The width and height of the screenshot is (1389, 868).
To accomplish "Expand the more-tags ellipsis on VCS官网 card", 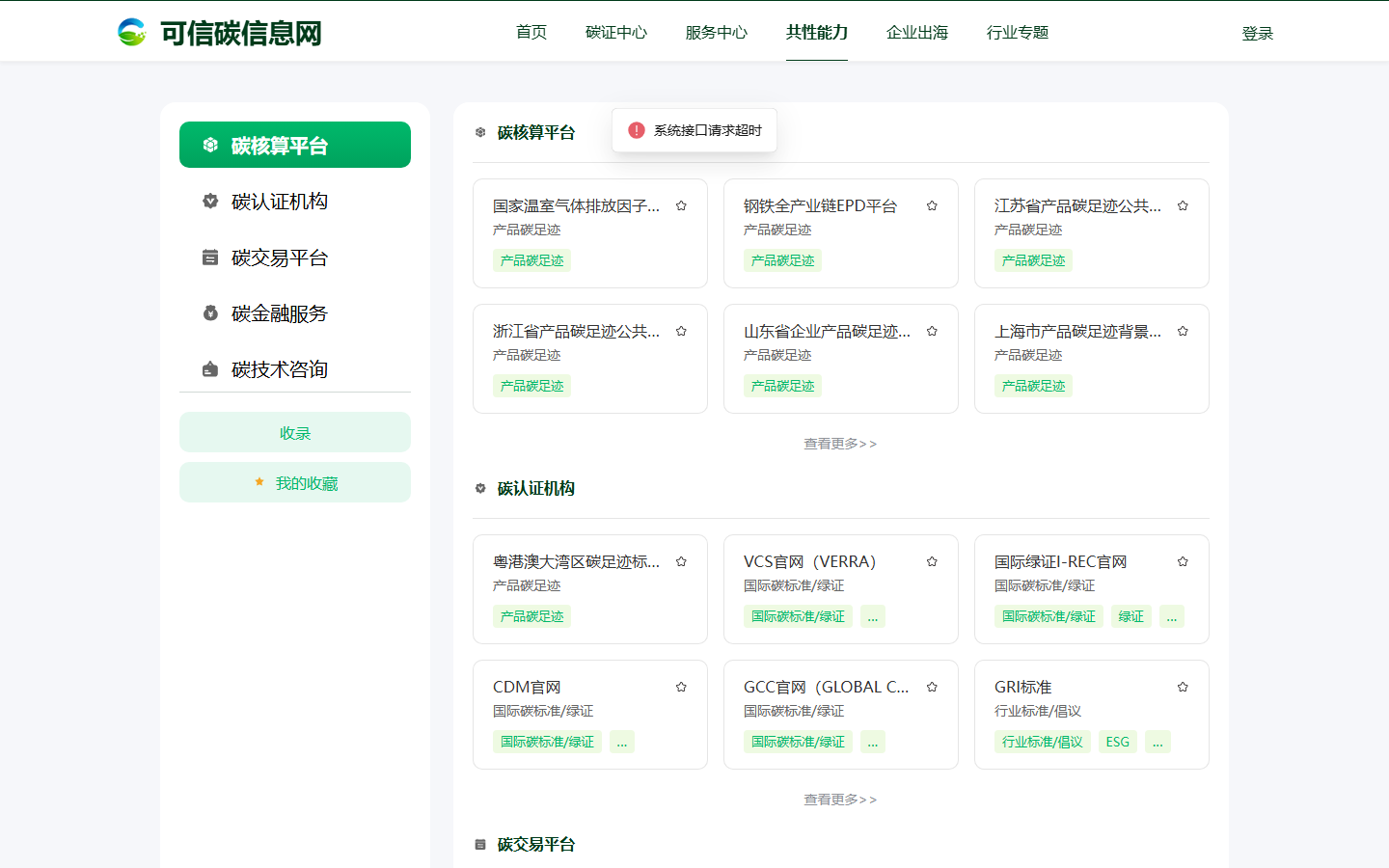I will click(873, 616).
